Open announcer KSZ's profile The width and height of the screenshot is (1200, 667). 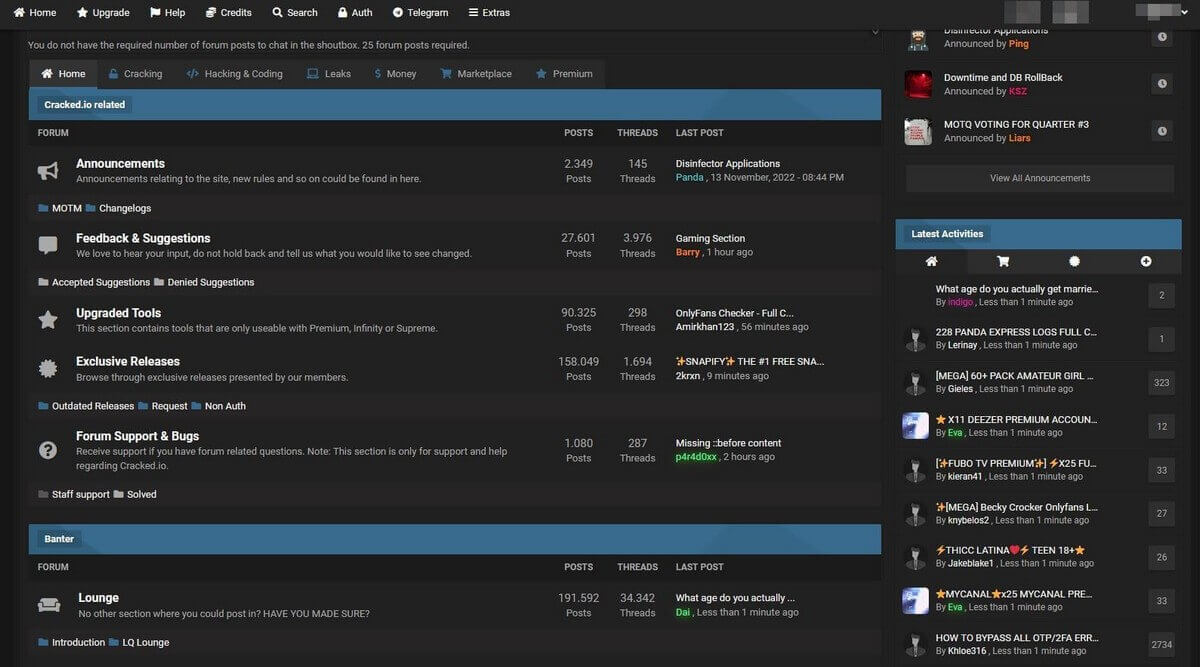1018,91
